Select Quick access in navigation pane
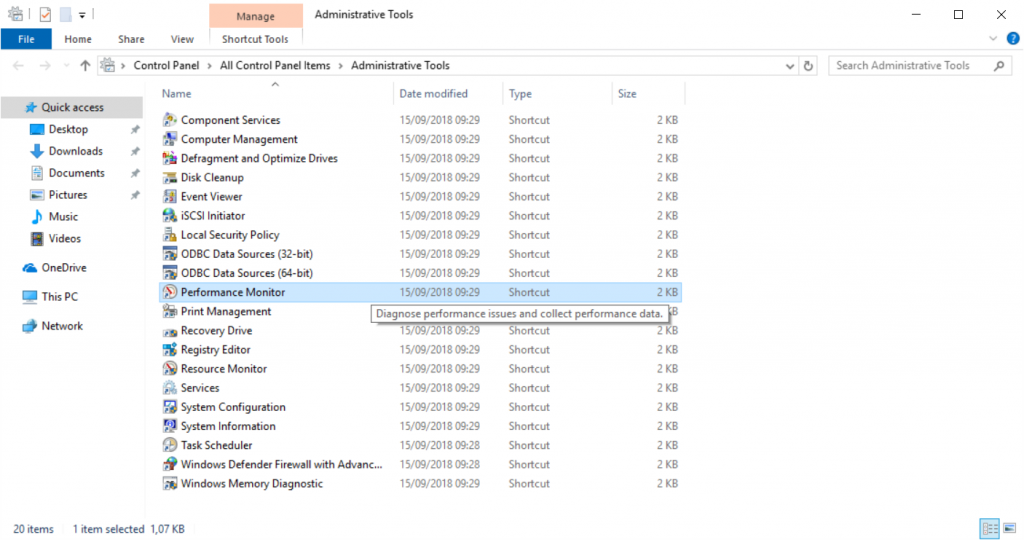 [72, 107]
